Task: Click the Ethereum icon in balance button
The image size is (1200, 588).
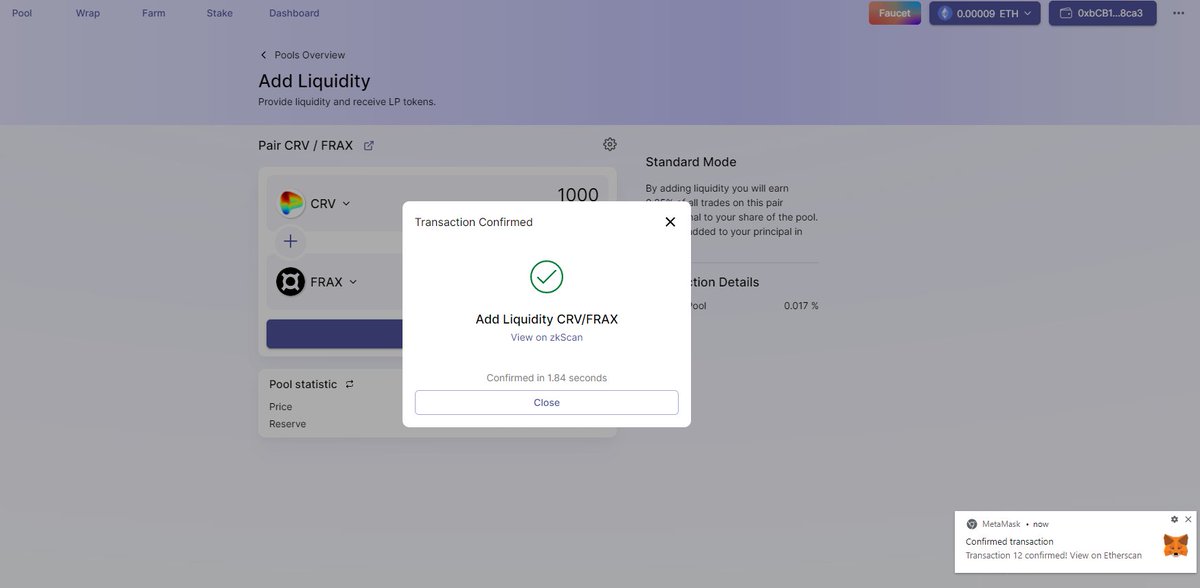Action: (945, 13)
